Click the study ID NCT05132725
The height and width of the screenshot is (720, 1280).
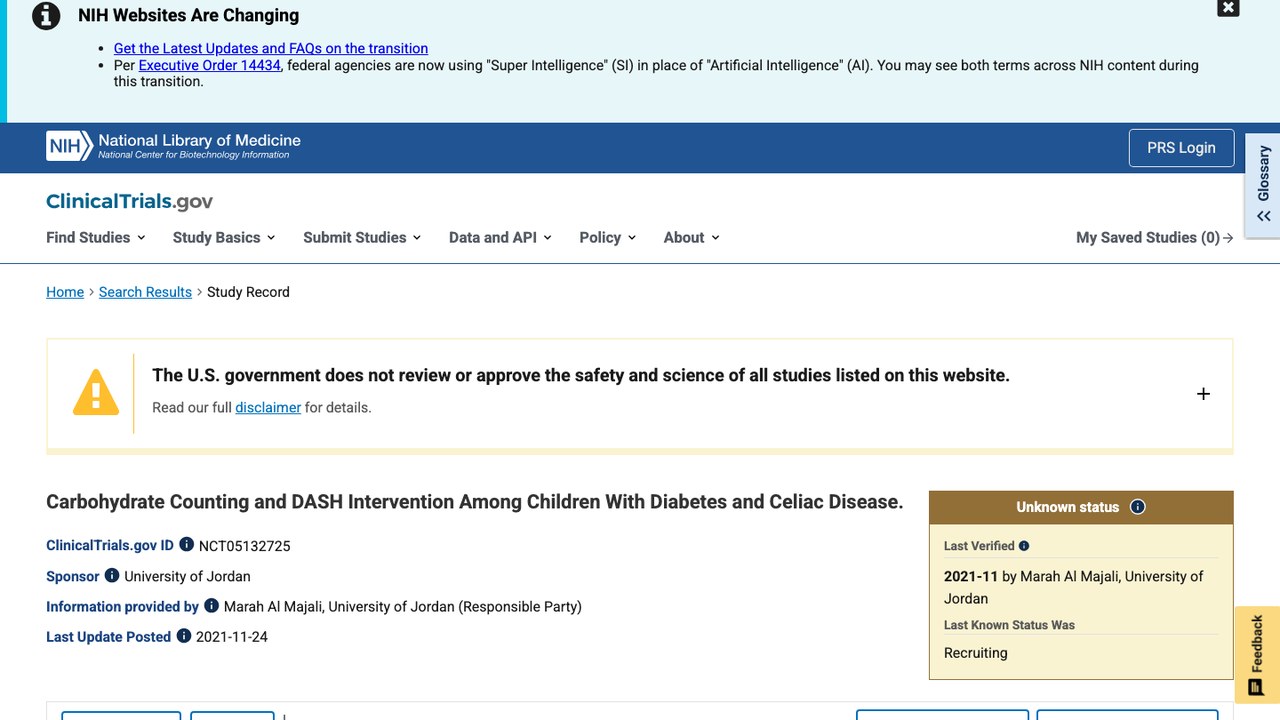click(245, 546)
